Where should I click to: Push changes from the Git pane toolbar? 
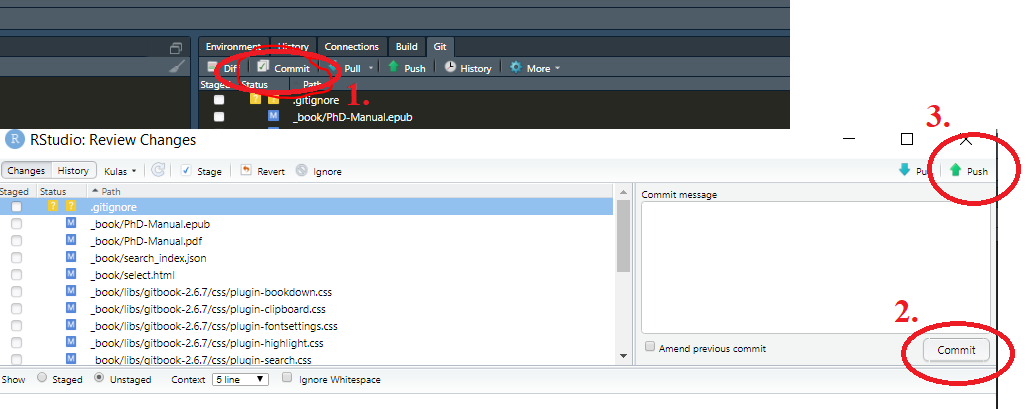coord(406,68)
